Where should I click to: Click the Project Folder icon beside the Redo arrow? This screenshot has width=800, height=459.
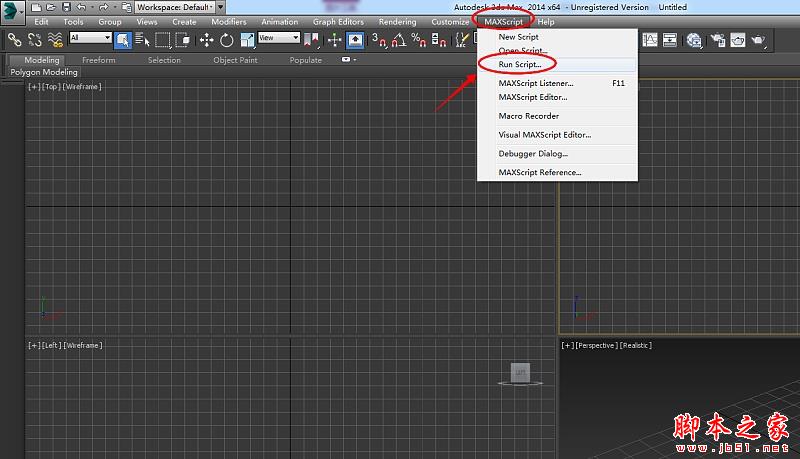[127, 7]
